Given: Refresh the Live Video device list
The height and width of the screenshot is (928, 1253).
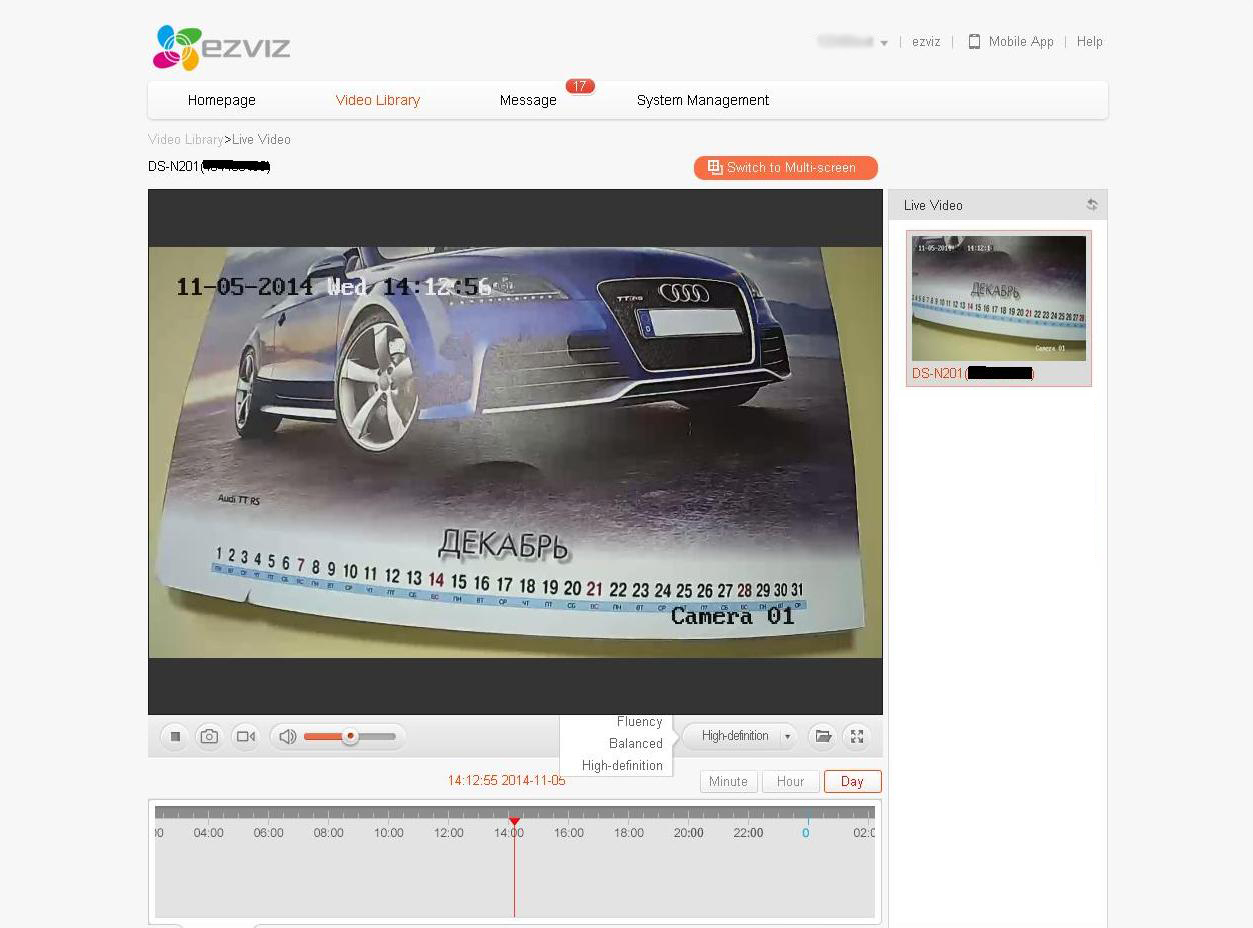Looking at the screenshot, I should [x=1092, y=205].
